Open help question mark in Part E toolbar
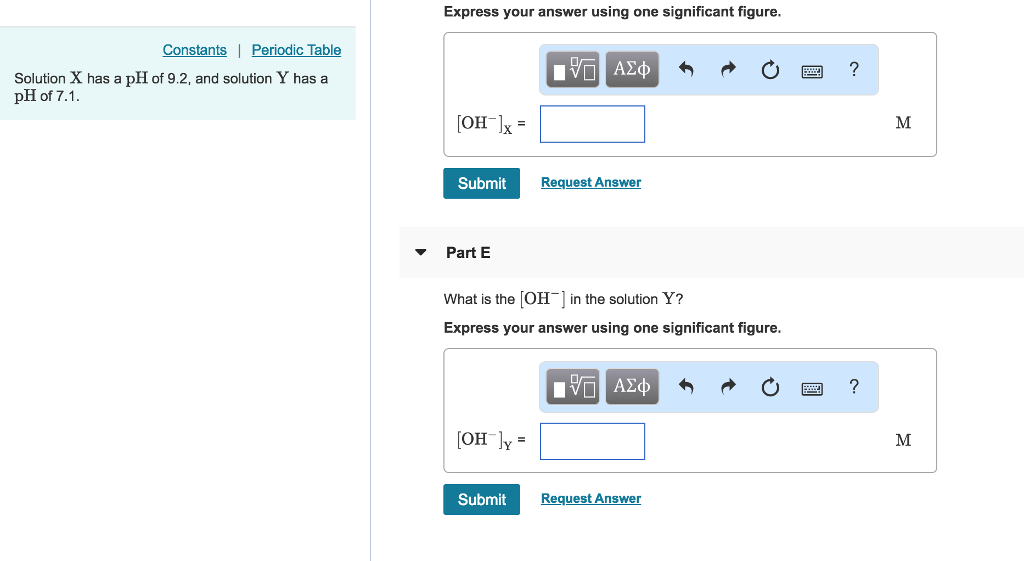Screen dimensions: 1024x561 point(853,387)
